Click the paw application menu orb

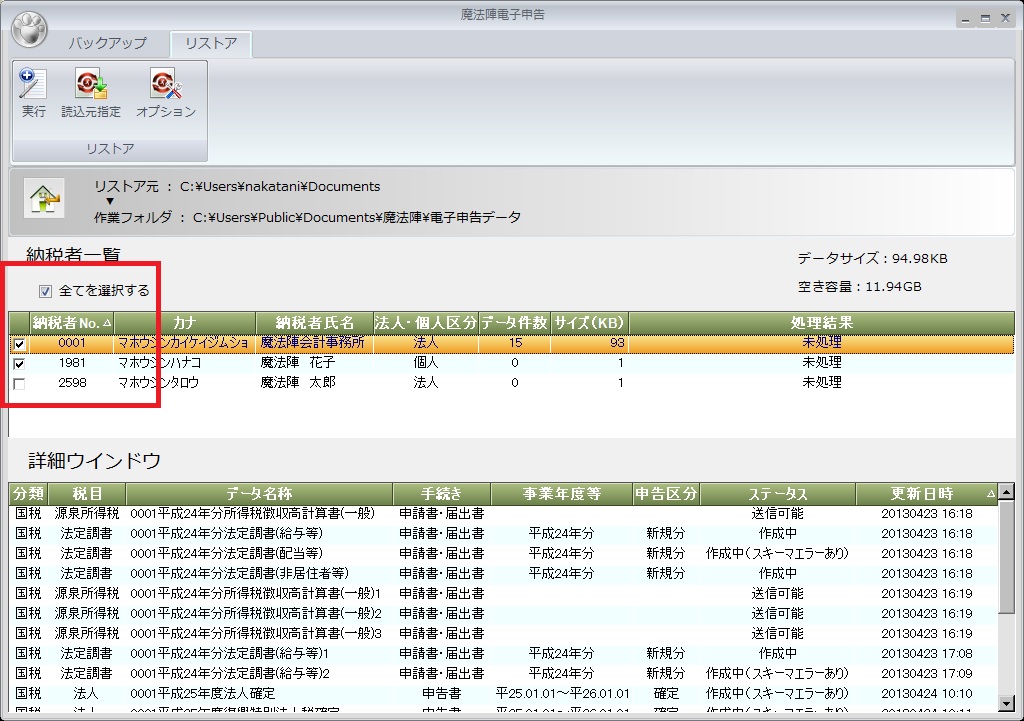[x=30, y=29]
